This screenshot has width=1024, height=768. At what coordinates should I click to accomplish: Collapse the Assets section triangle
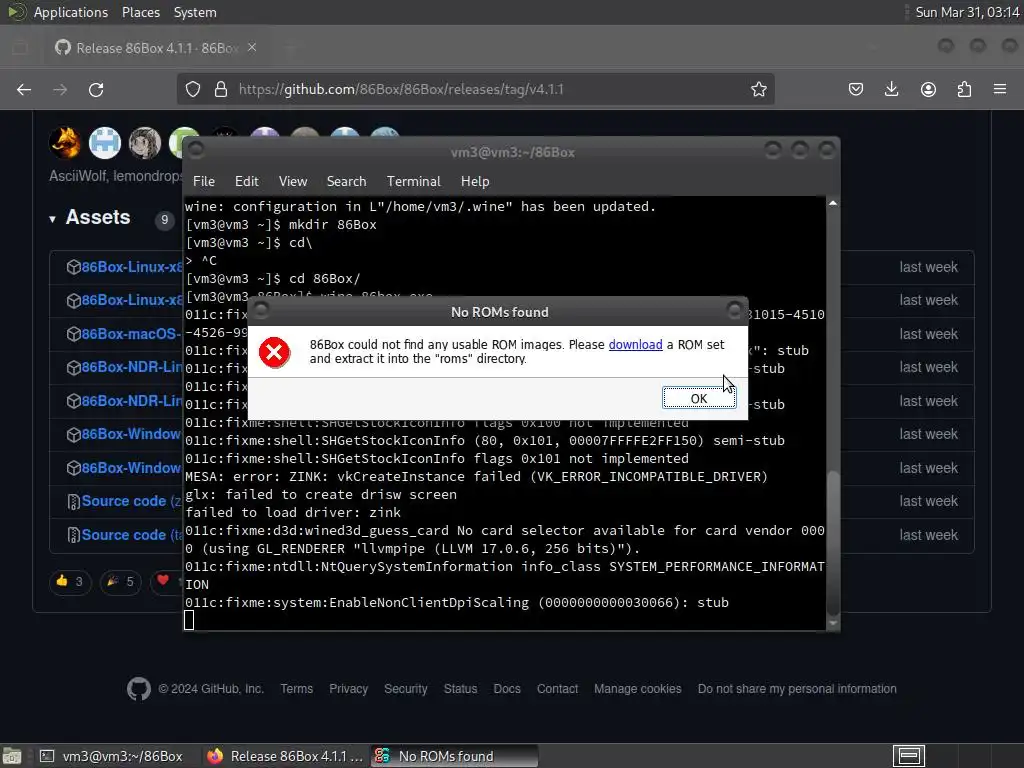click(52, 219)
